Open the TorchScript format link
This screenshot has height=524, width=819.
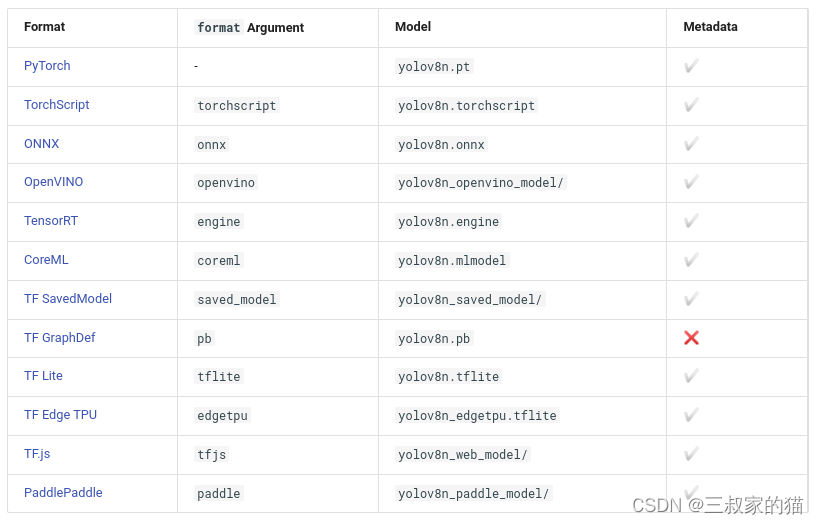tap(56, 105)
